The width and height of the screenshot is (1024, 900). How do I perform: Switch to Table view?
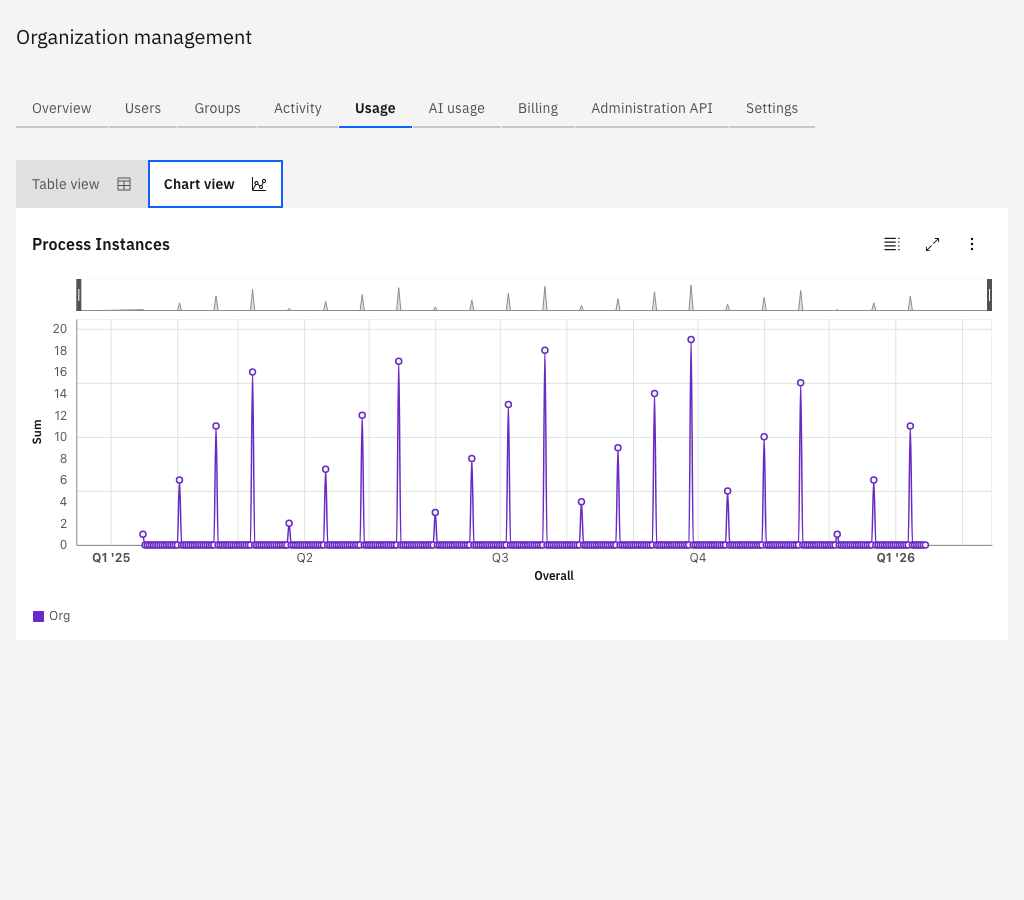click(x=82, y=184)
